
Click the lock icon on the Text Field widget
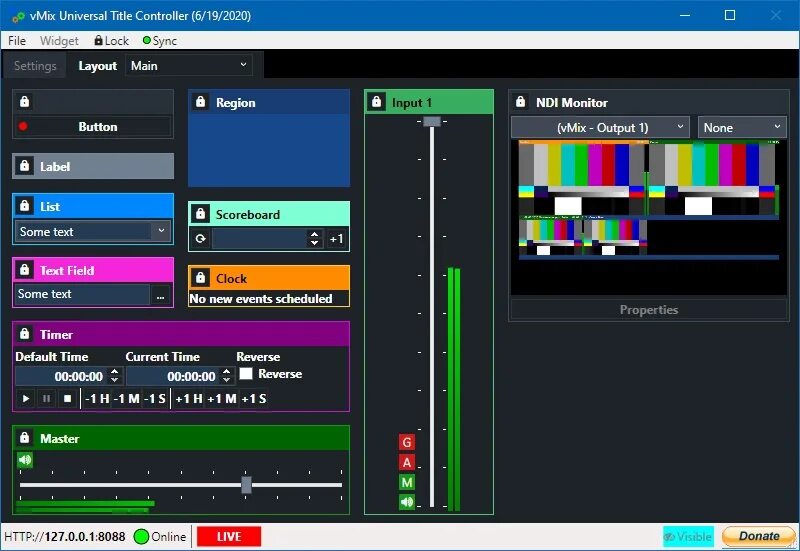pos(24,270)
